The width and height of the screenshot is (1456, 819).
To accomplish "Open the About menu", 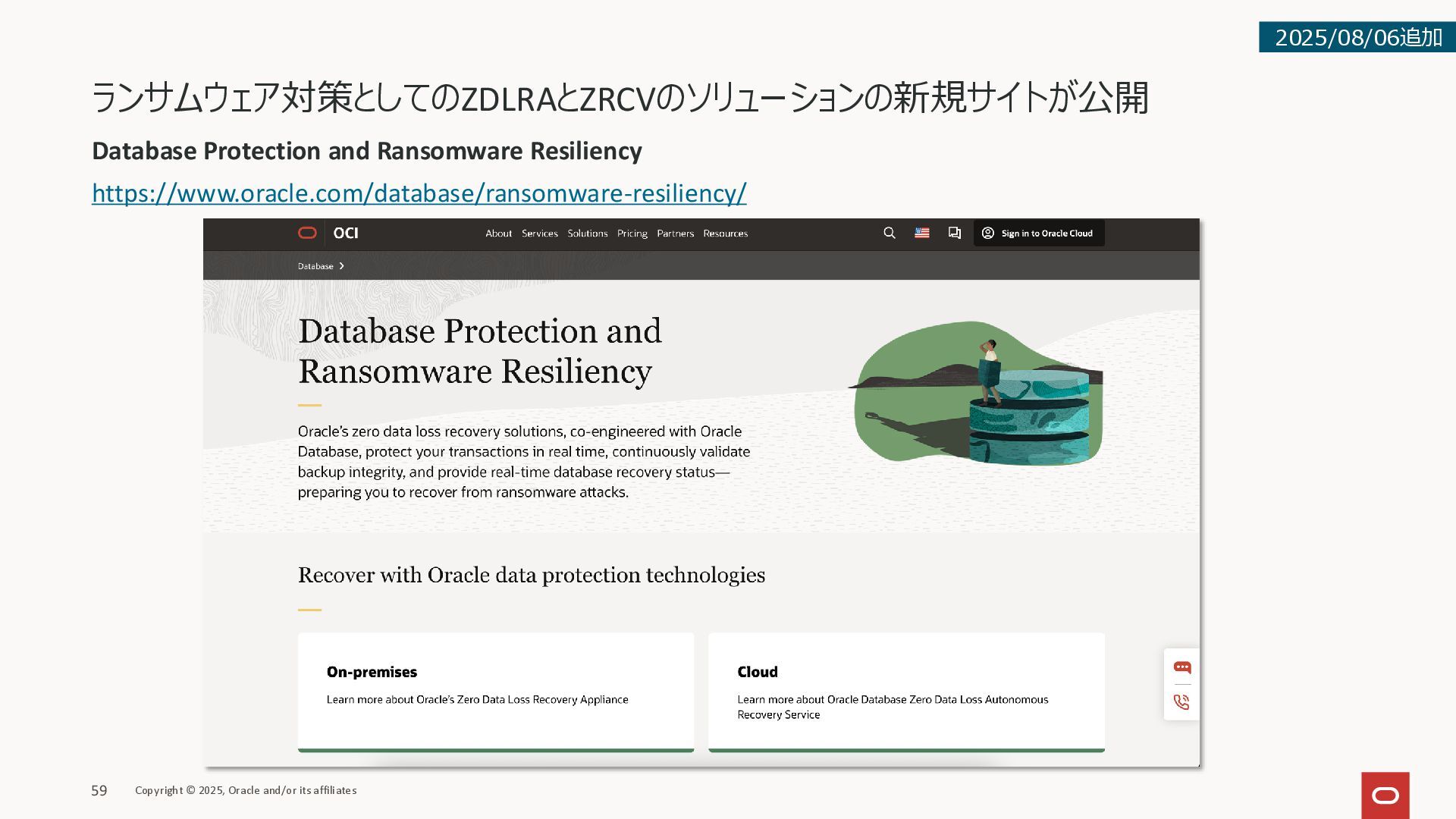I will (x=498, y=234).
